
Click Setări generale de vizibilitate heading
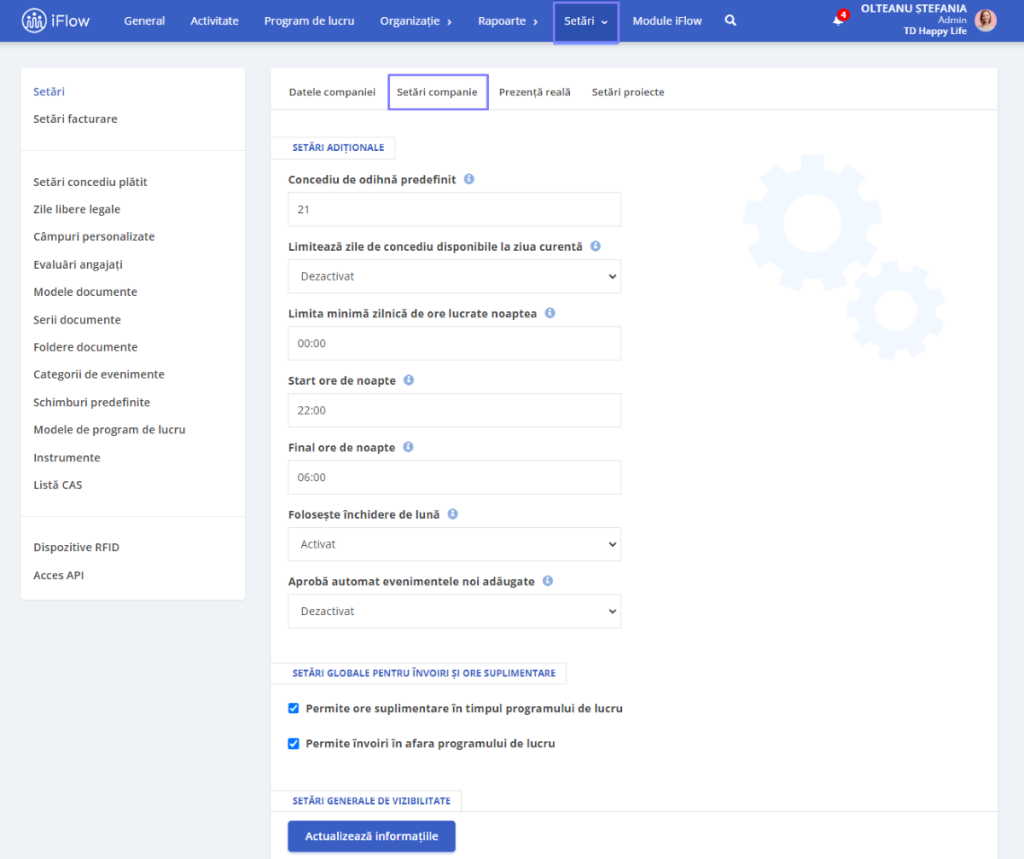(x=371, y=801)
